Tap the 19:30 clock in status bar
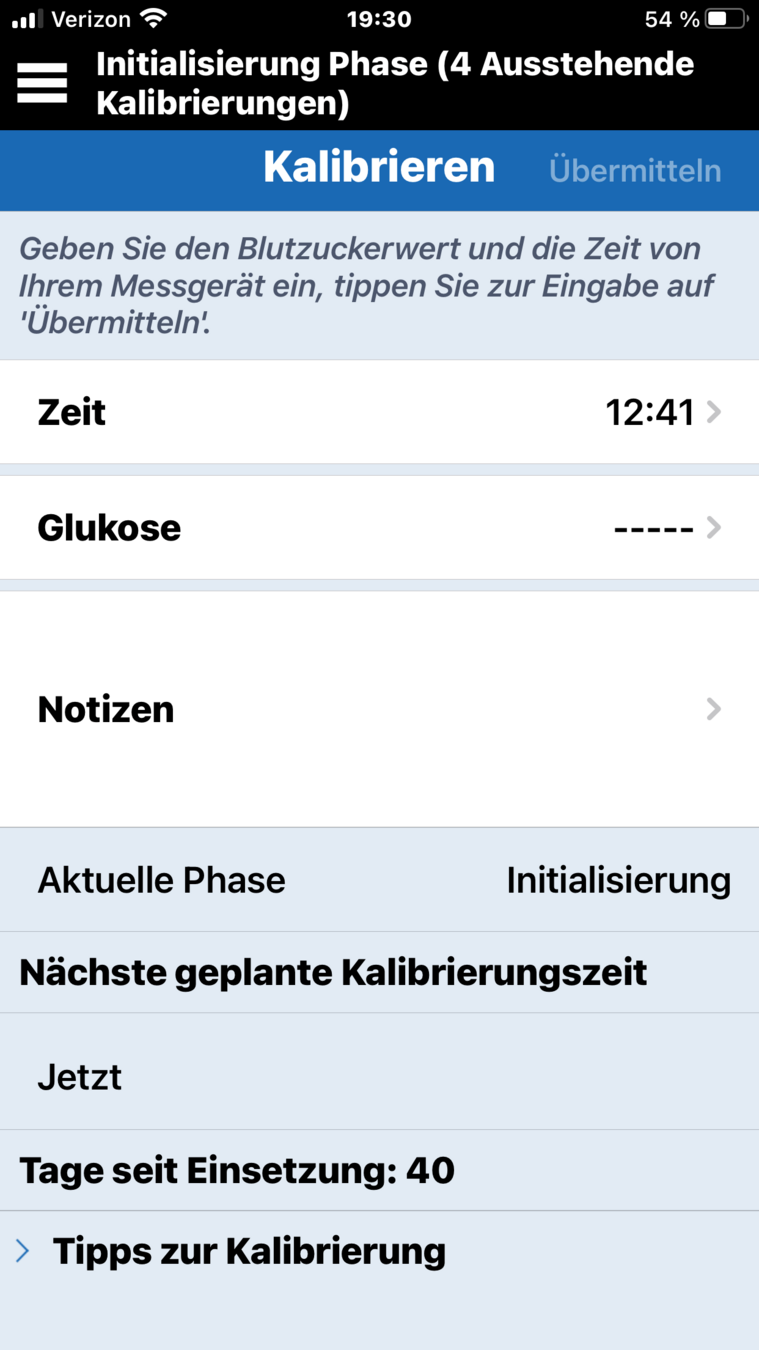This screenshot has width=759, height=1350. point(379,19)
